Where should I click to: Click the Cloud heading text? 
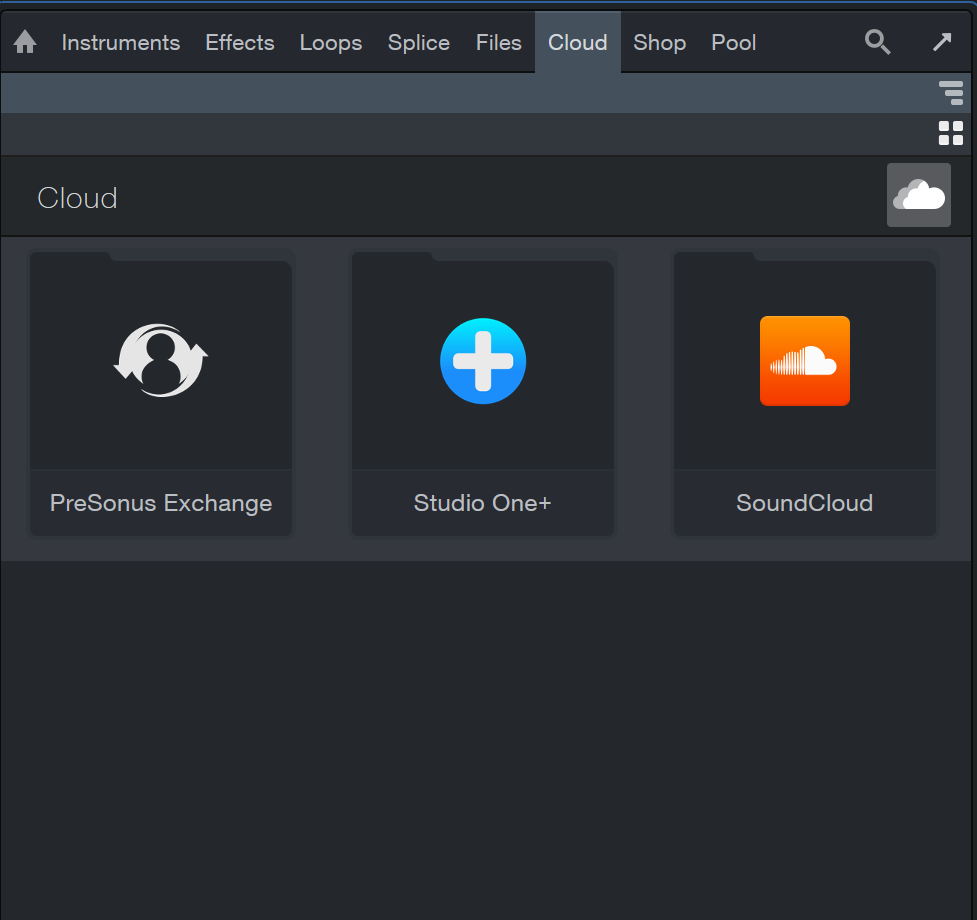tap(77, 198)
